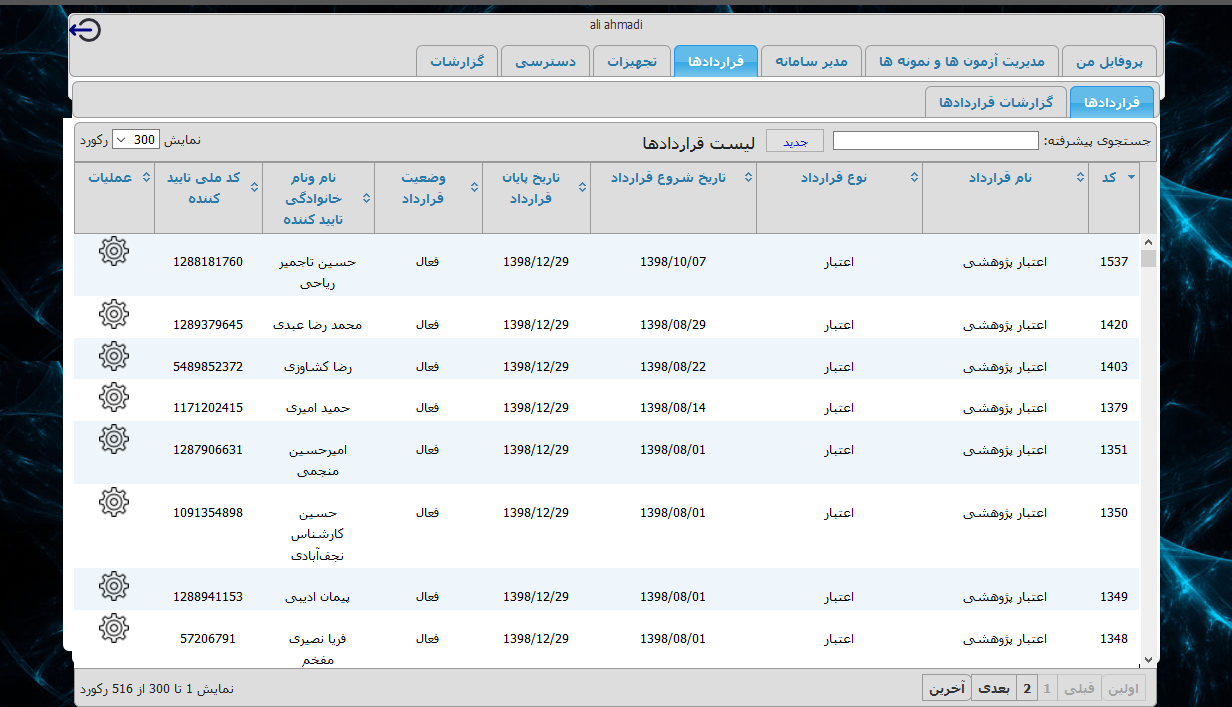Open gear actions for contract 1350
This screenshot has width=1232, height=707.
click(x=114, y=502)
